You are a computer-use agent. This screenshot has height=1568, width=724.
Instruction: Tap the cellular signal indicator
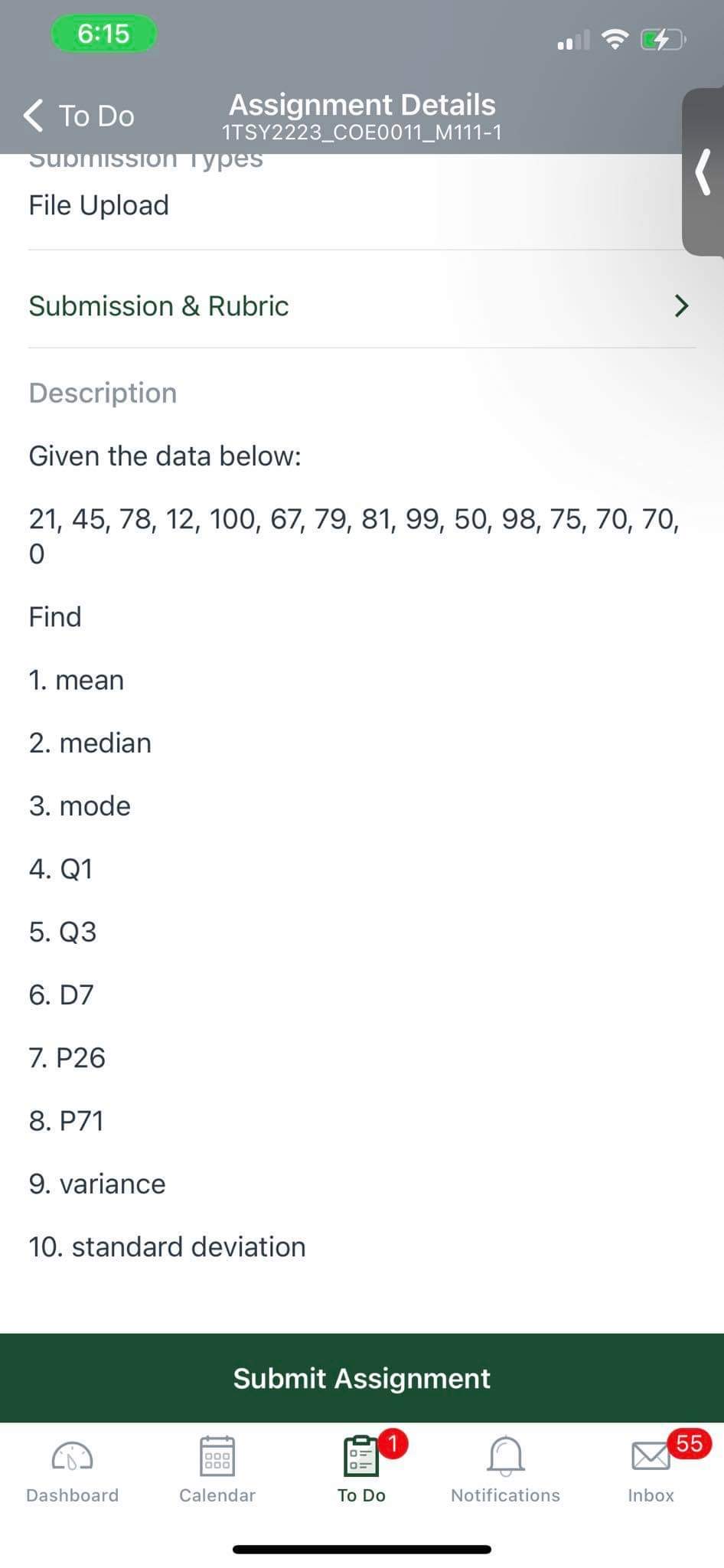point(572,41)
